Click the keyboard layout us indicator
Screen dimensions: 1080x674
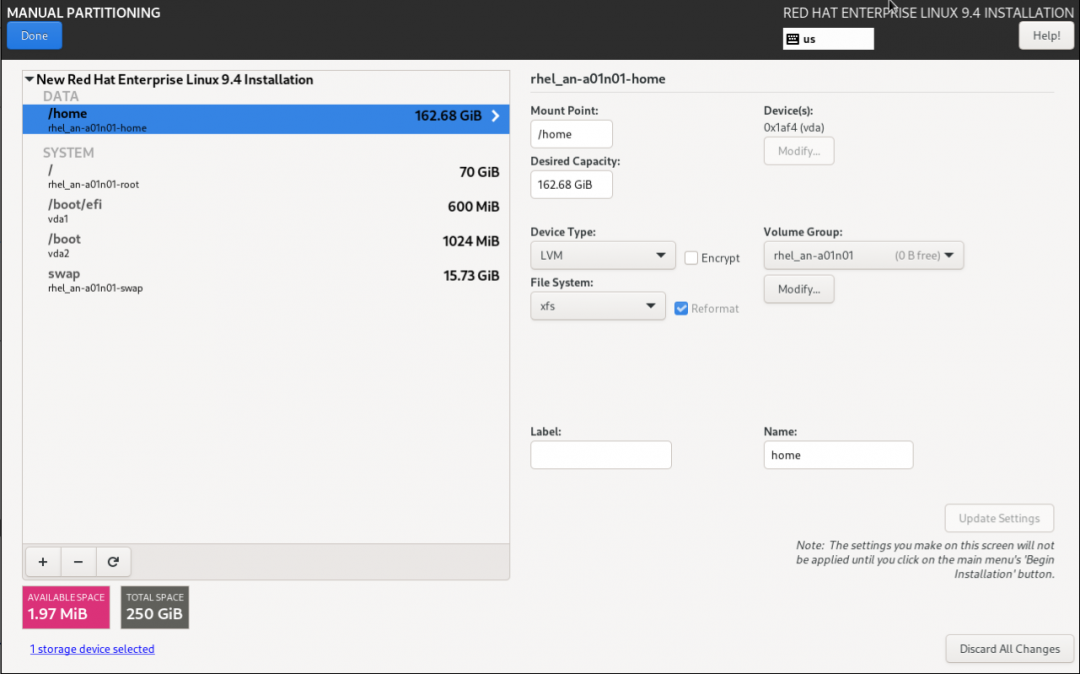point(827,39)
